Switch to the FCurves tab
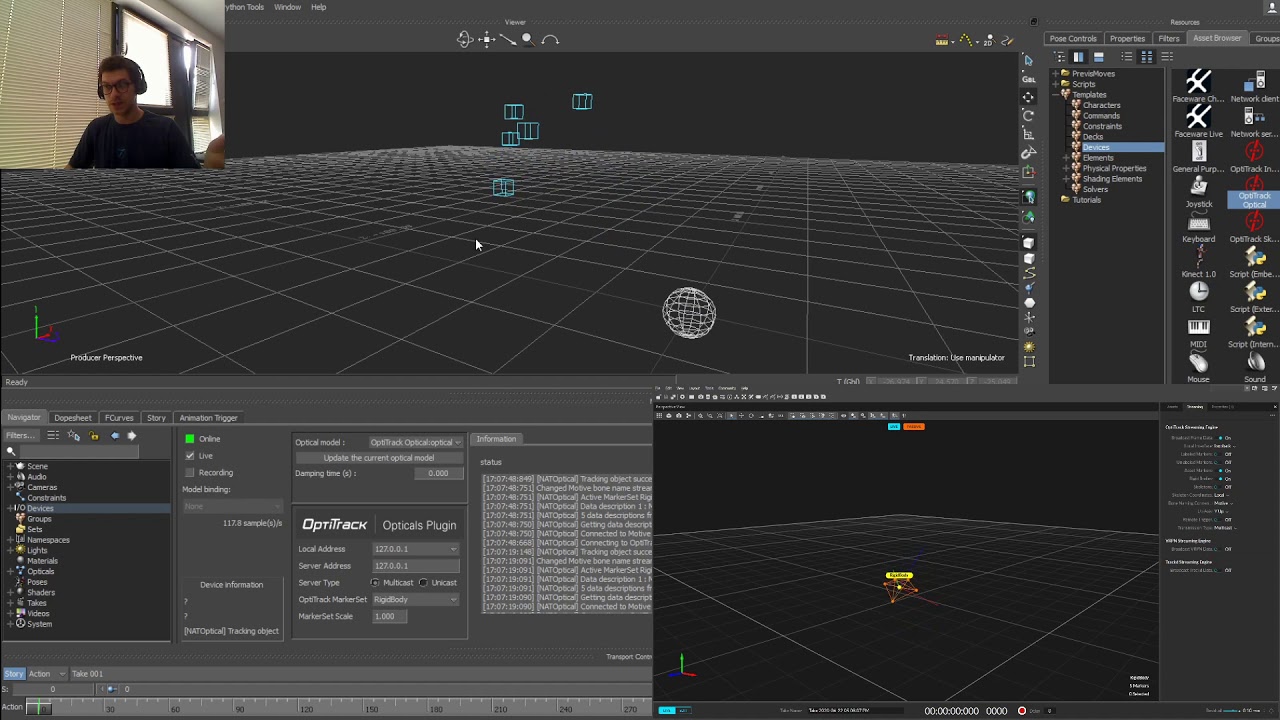This screenshot has width=1280, height=720. click(x=119, y=418)
